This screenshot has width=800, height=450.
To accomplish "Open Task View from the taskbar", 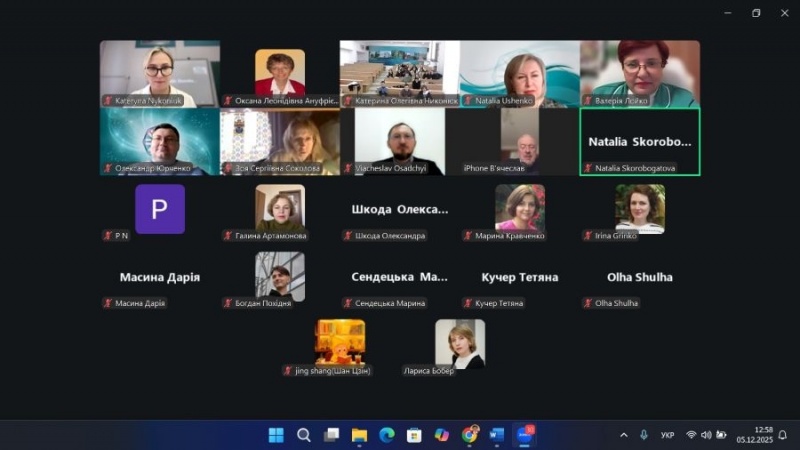I will (x=332, y=435).
